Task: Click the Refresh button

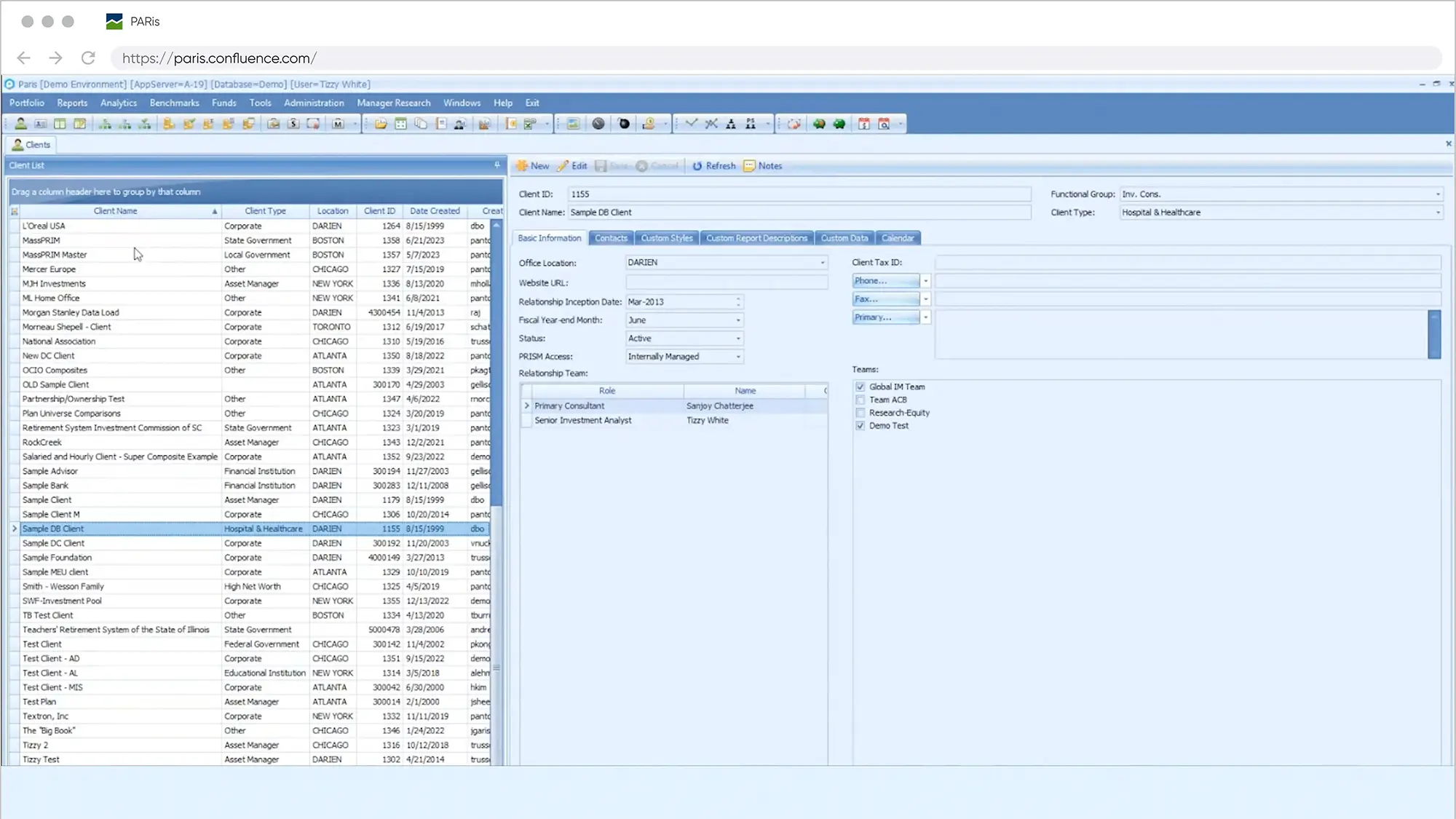Action: pyautogui.click(x=713, y=166)
